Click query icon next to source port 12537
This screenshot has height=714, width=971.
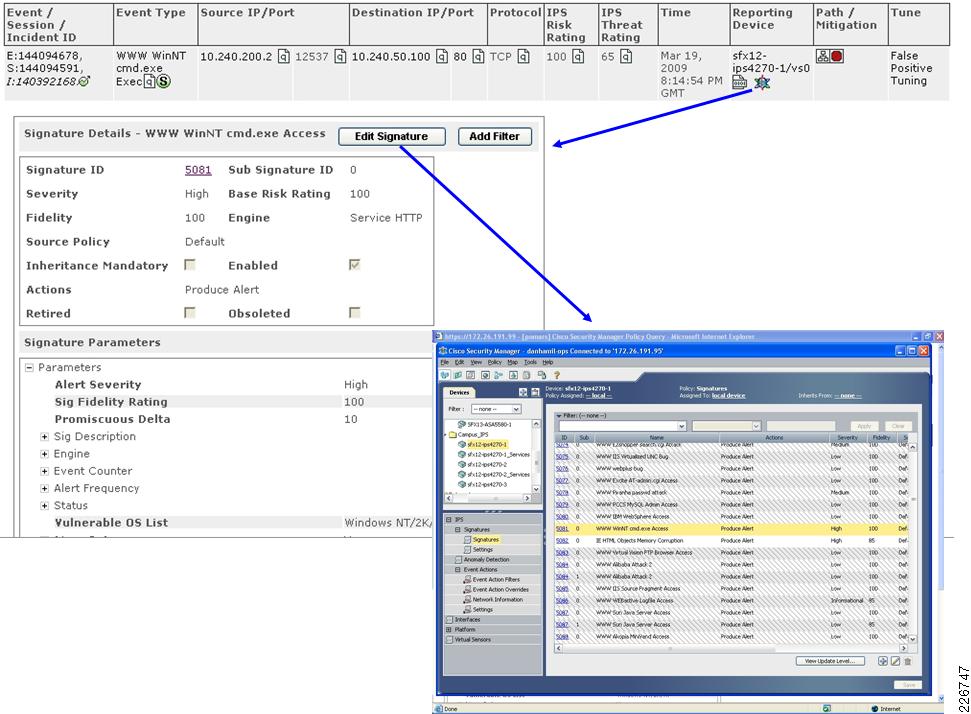click(340, 56)
